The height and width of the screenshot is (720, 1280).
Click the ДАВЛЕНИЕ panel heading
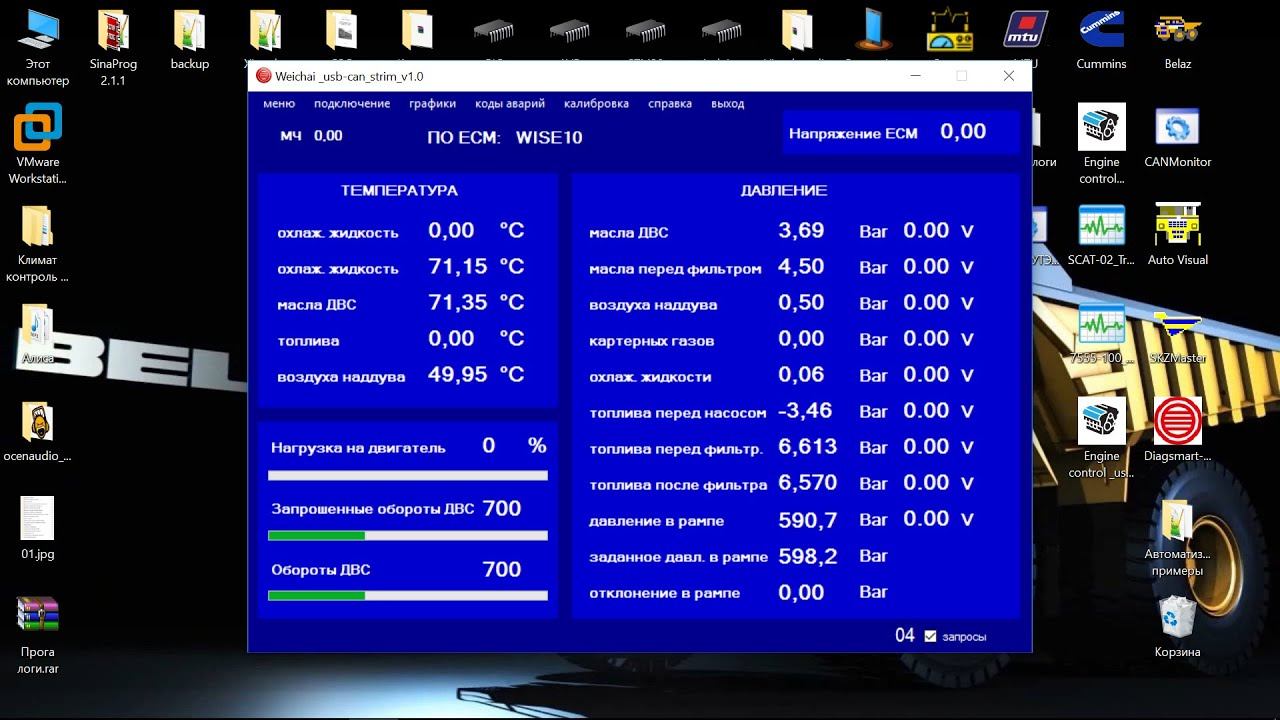pos(784,190)
